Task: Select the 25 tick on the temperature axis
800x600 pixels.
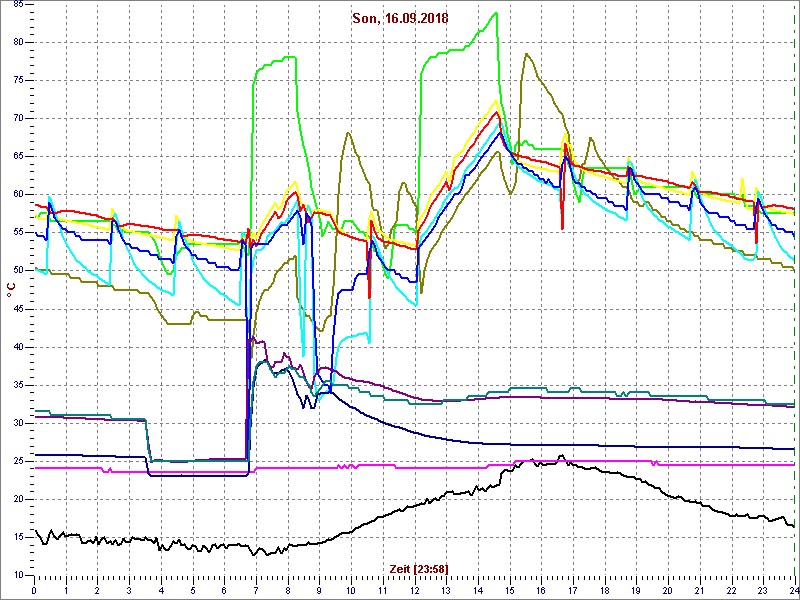Action: pos(18,461)
